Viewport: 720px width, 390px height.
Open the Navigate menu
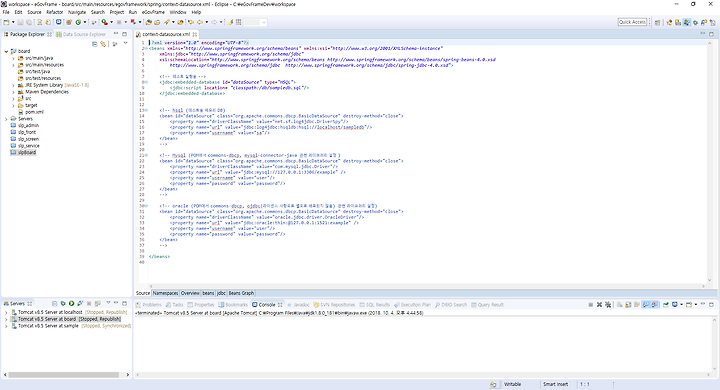tap(77, 12)
